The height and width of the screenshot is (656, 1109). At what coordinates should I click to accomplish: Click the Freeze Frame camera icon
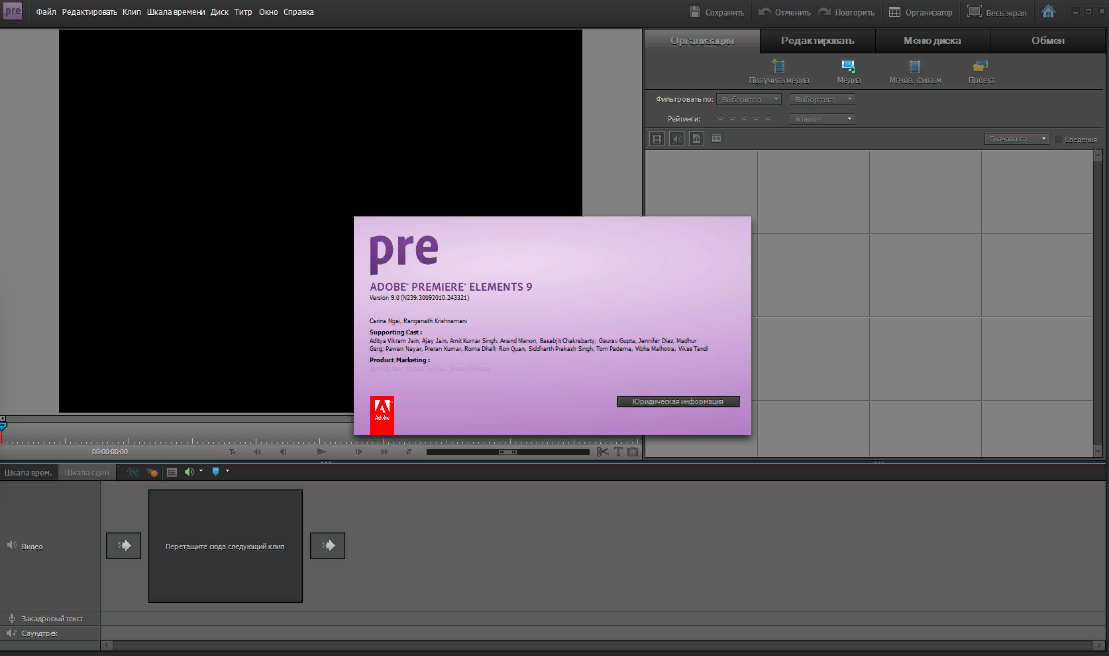(632, 452)
